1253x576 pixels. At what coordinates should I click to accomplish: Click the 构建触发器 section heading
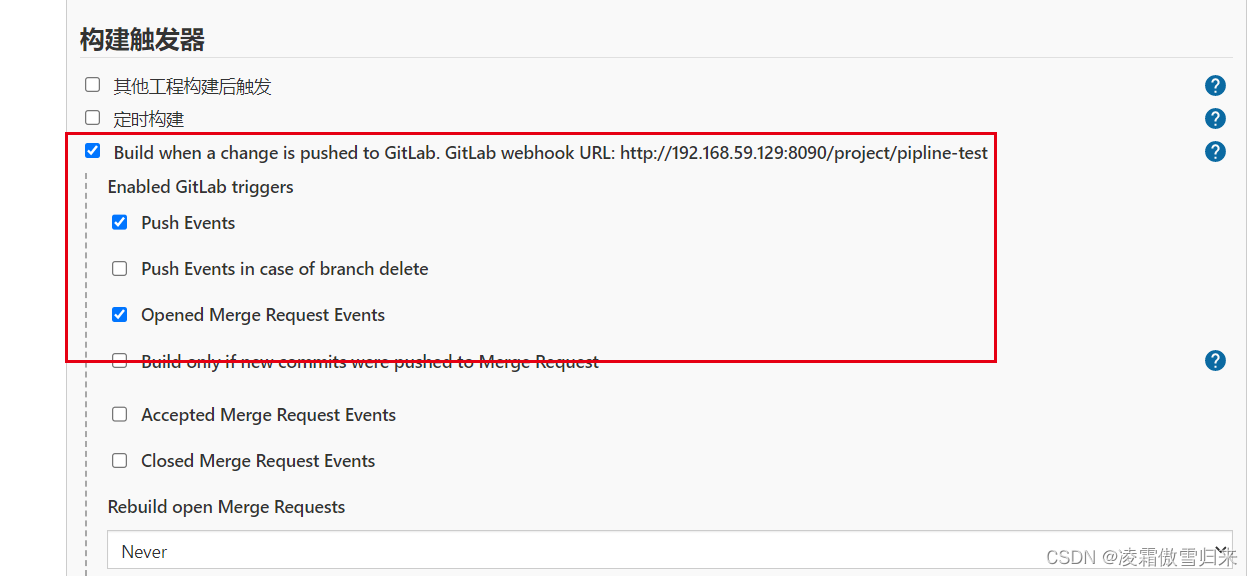[142, 40]
